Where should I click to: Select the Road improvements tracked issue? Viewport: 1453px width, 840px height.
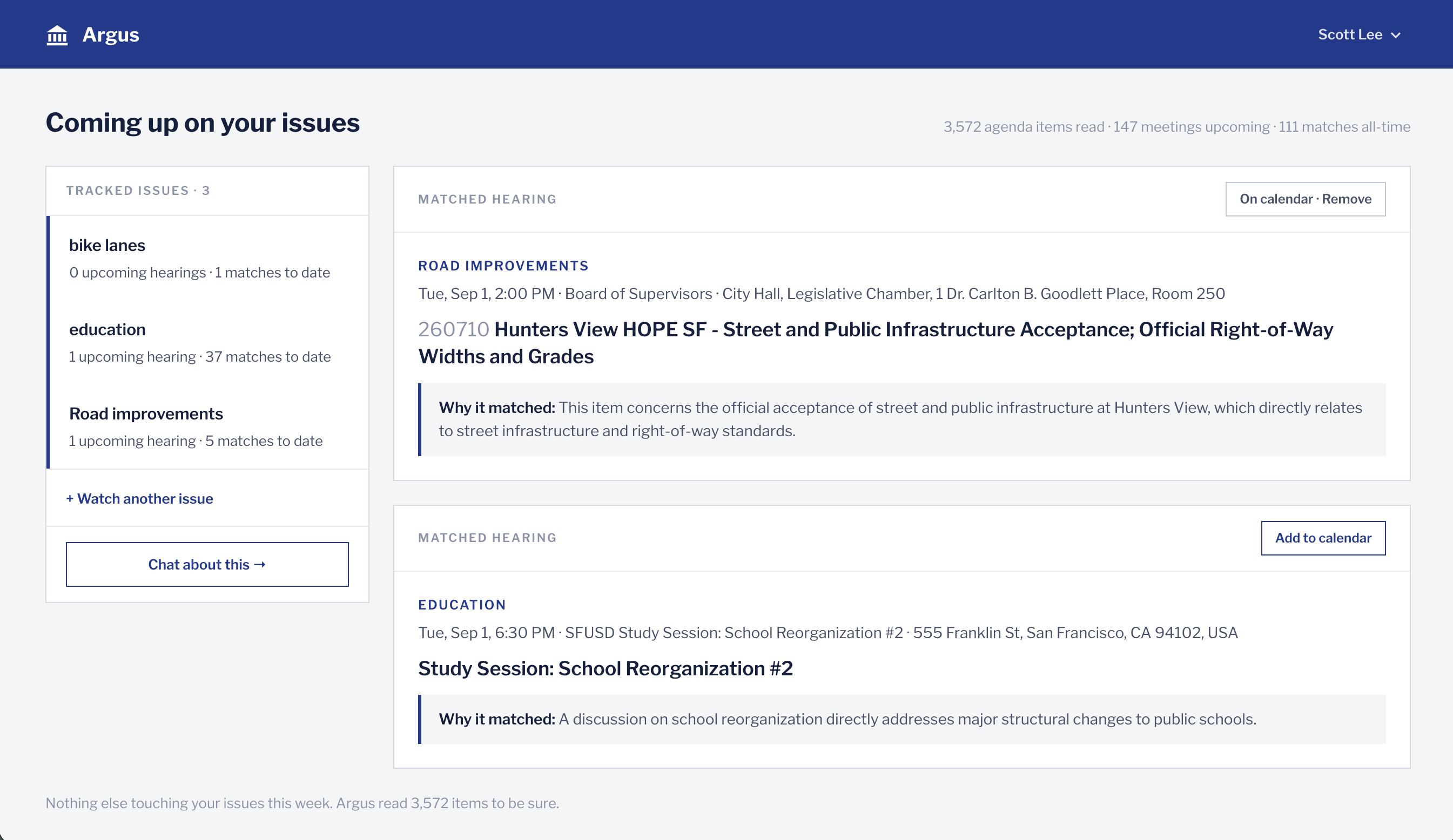[x=208, y=426]
